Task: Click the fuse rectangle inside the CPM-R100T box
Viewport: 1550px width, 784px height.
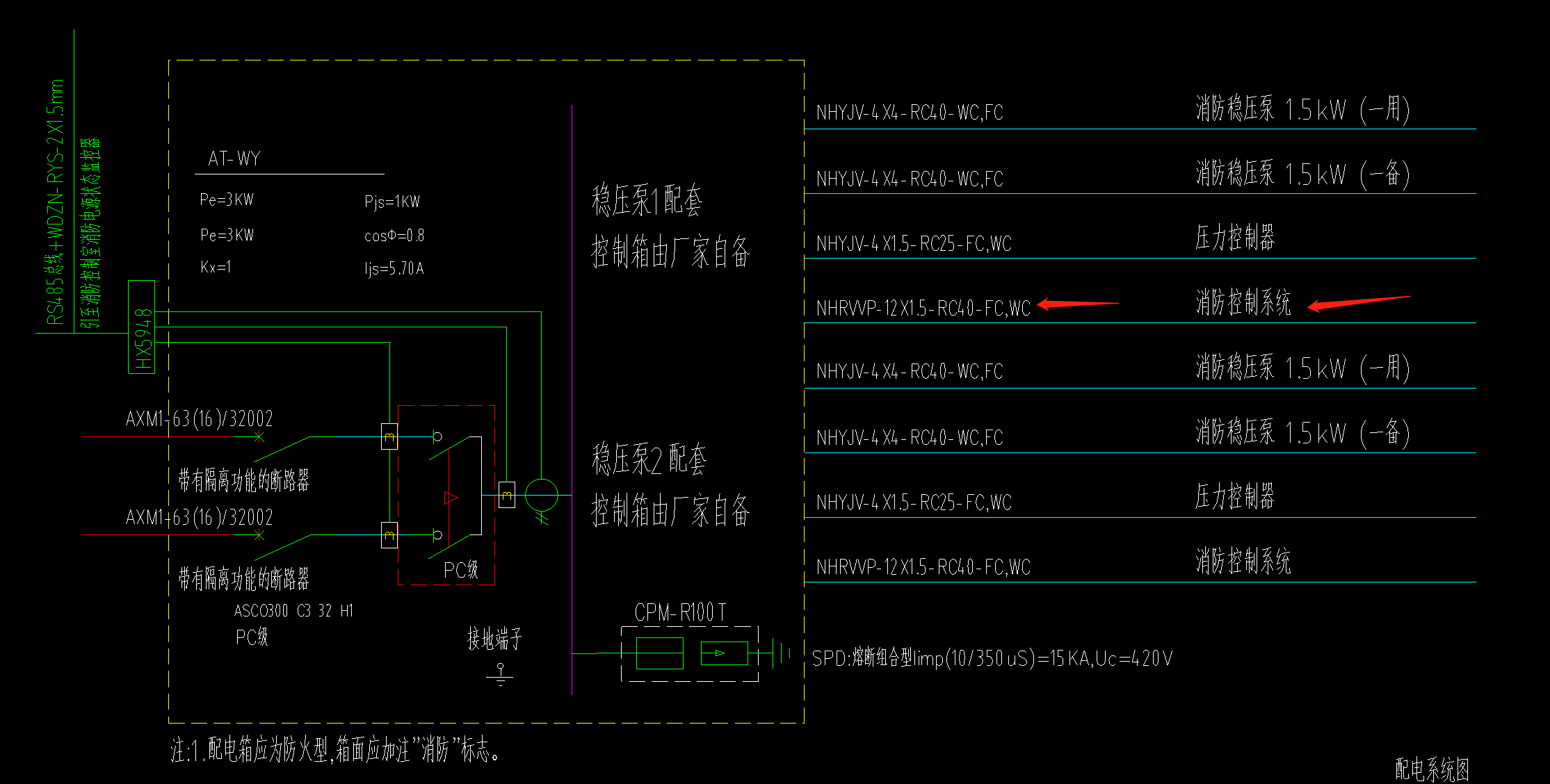Action: point(660,653)
